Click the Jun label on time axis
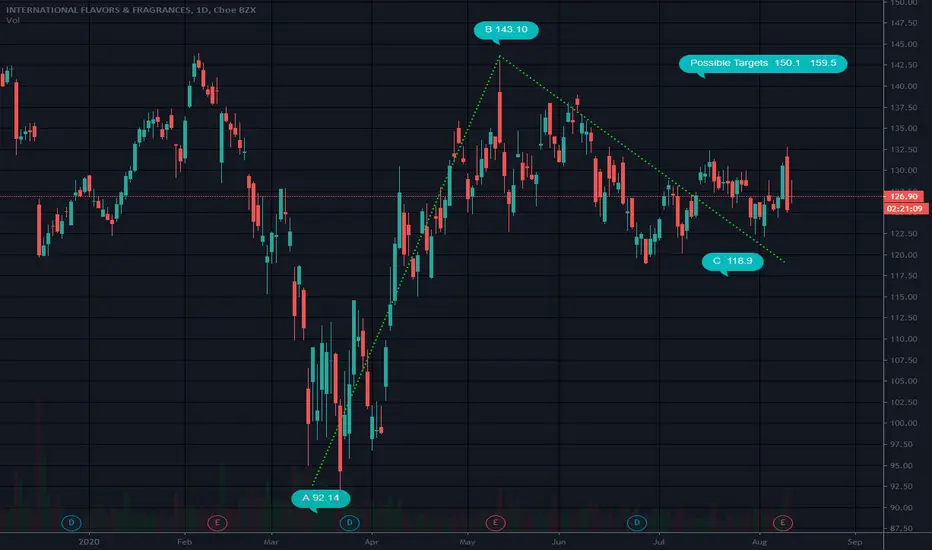Viewport: 932px width, 550px height. 558,542
